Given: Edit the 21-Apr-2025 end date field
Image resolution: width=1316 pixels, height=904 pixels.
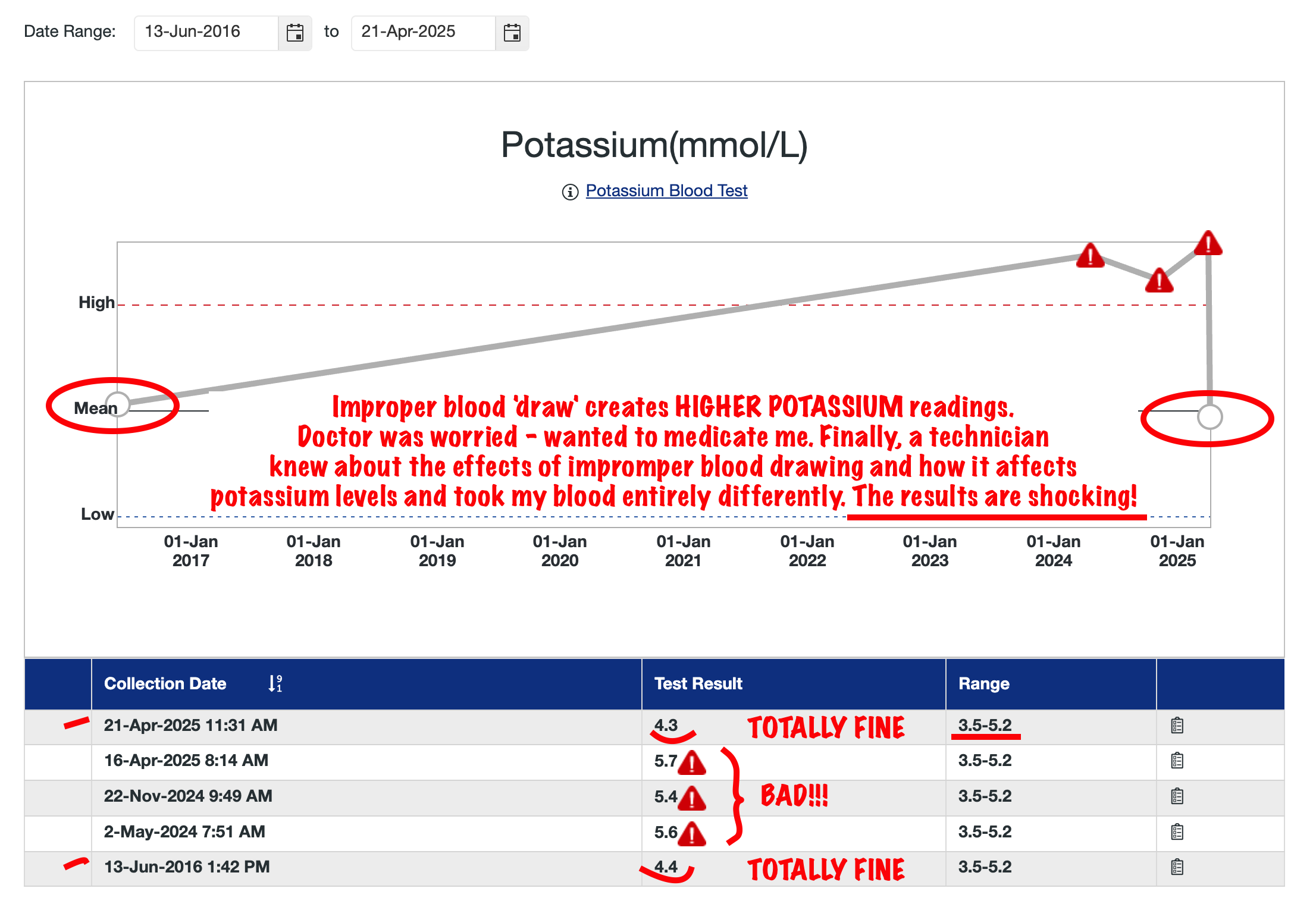Looking at the screenshot, I should click(x=424, y=33).
